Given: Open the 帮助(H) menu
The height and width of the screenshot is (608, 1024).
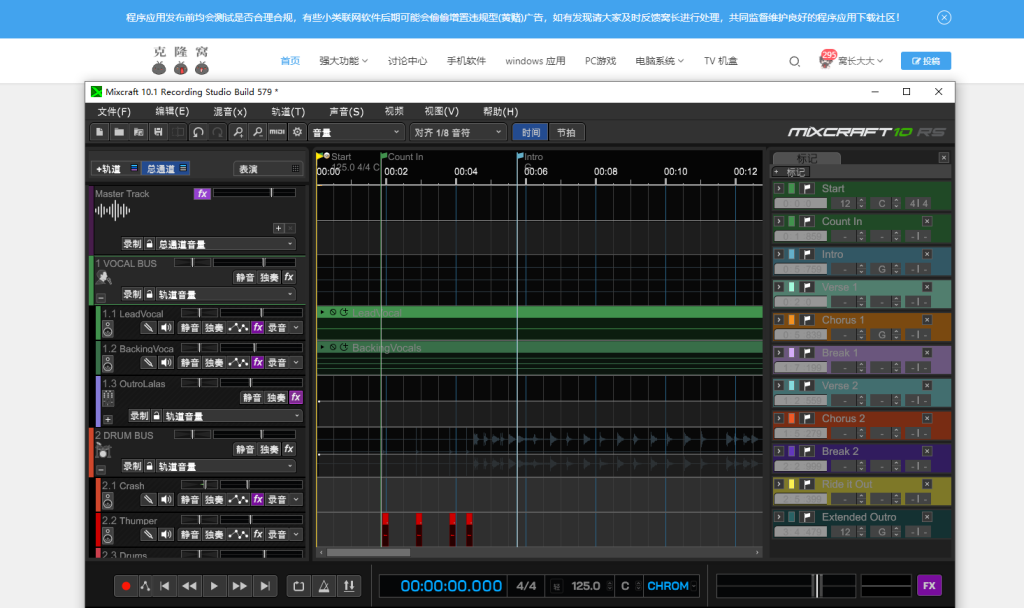Looking at the screenshot, I should (500, 112).
